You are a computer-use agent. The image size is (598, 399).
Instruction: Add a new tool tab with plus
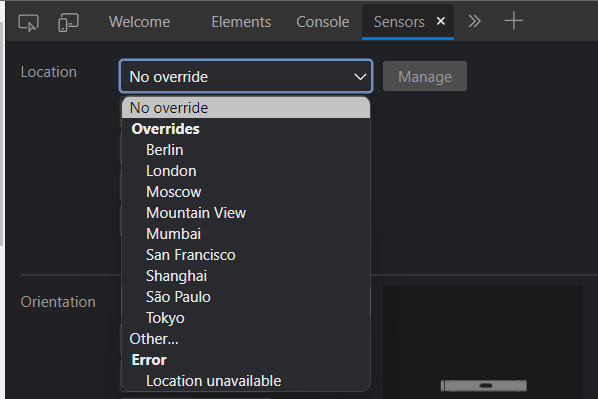(x=513, y=21)
